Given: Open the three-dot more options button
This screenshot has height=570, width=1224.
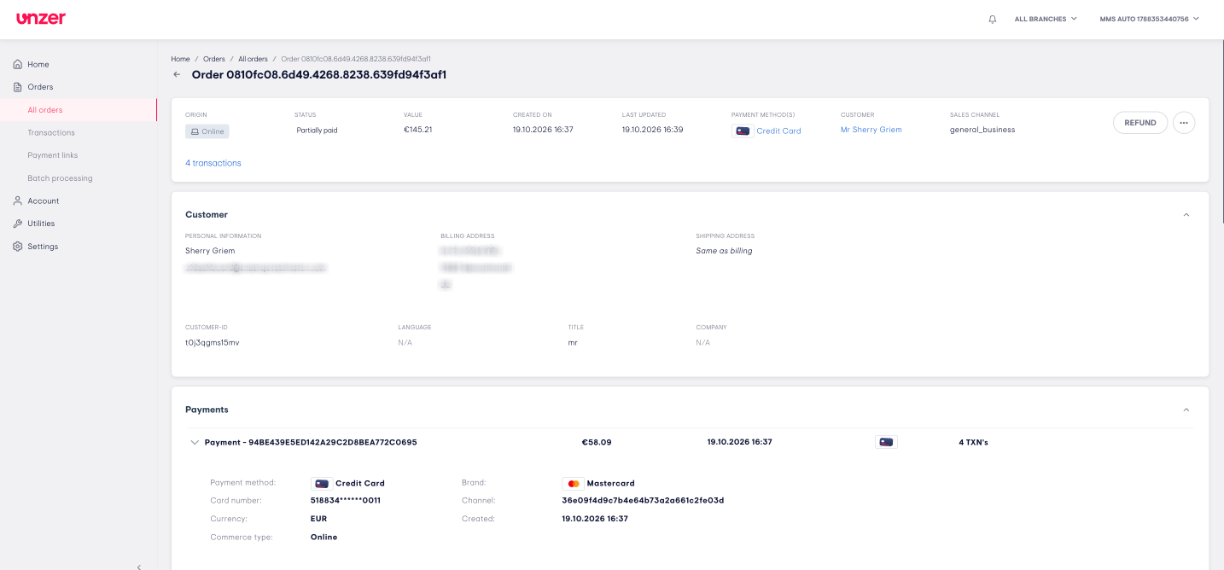Looking at the screenshot, I should 1183,123.
